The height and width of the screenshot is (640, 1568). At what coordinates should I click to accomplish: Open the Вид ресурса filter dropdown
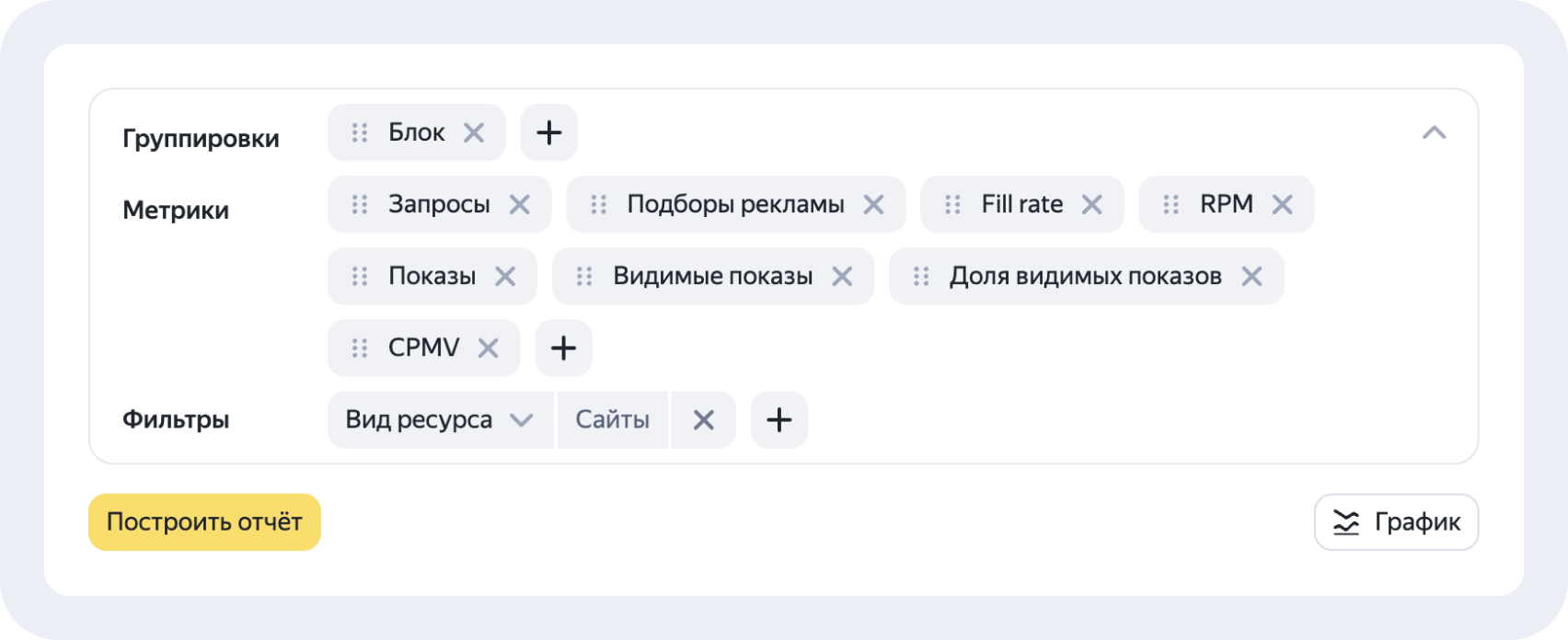(x=441, y=420)
